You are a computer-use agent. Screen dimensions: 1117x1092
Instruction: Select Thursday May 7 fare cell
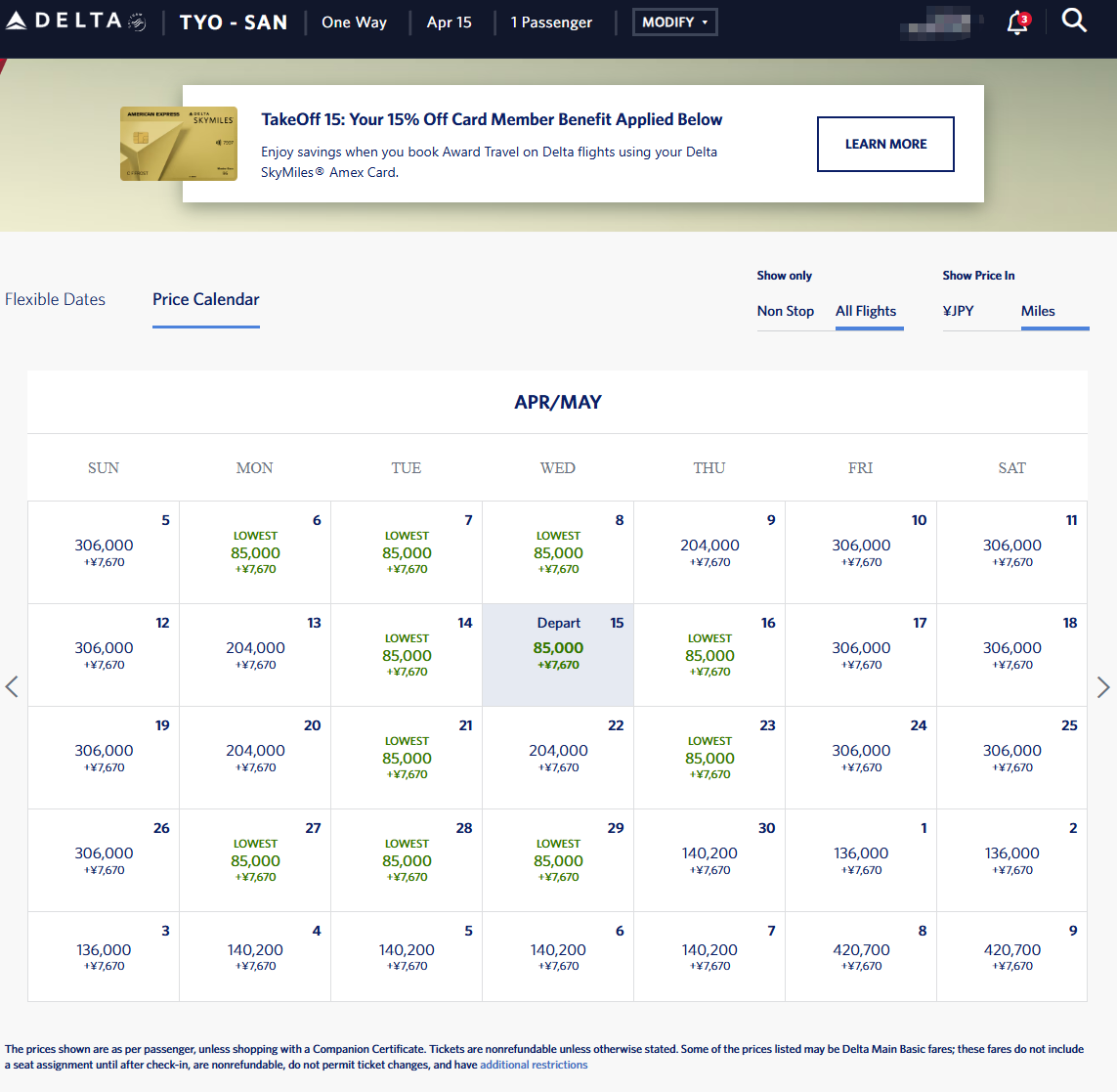tap(709, 956)
